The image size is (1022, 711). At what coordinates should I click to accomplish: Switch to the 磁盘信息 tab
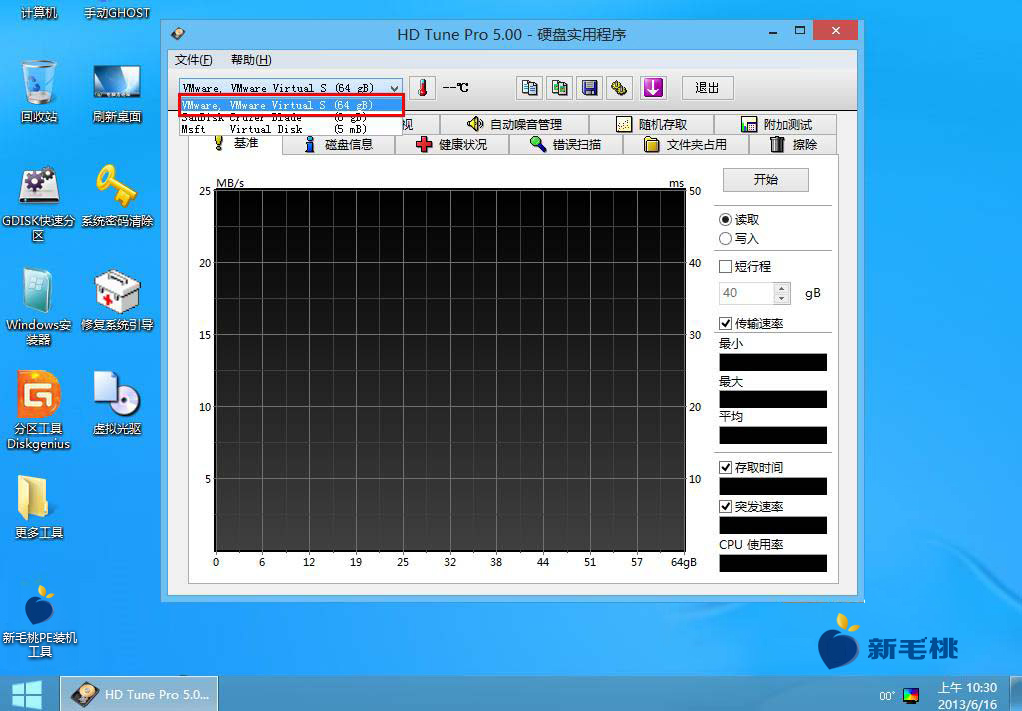coord(339,145)
